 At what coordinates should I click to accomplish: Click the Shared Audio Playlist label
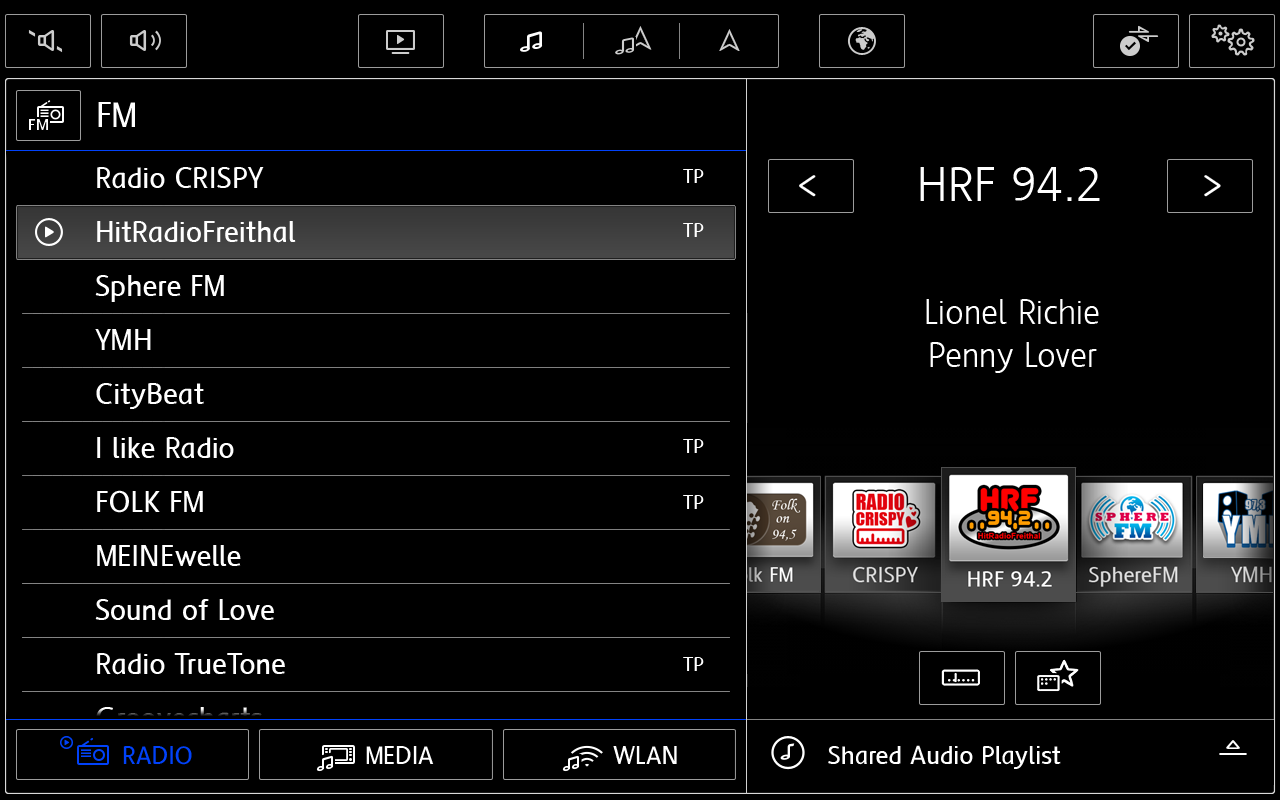tap(944, 756)
